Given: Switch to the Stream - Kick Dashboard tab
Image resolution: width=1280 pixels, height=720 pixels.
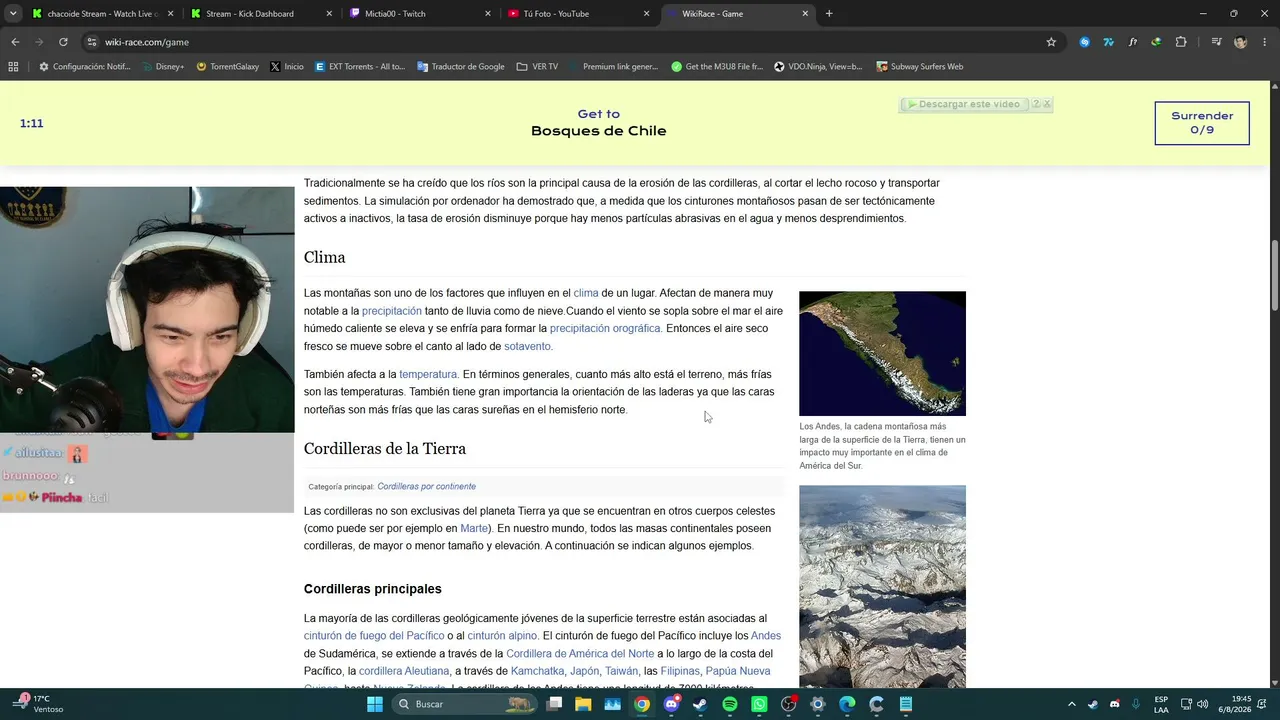Looking at the screenshot, I should [x=260, y=14].
